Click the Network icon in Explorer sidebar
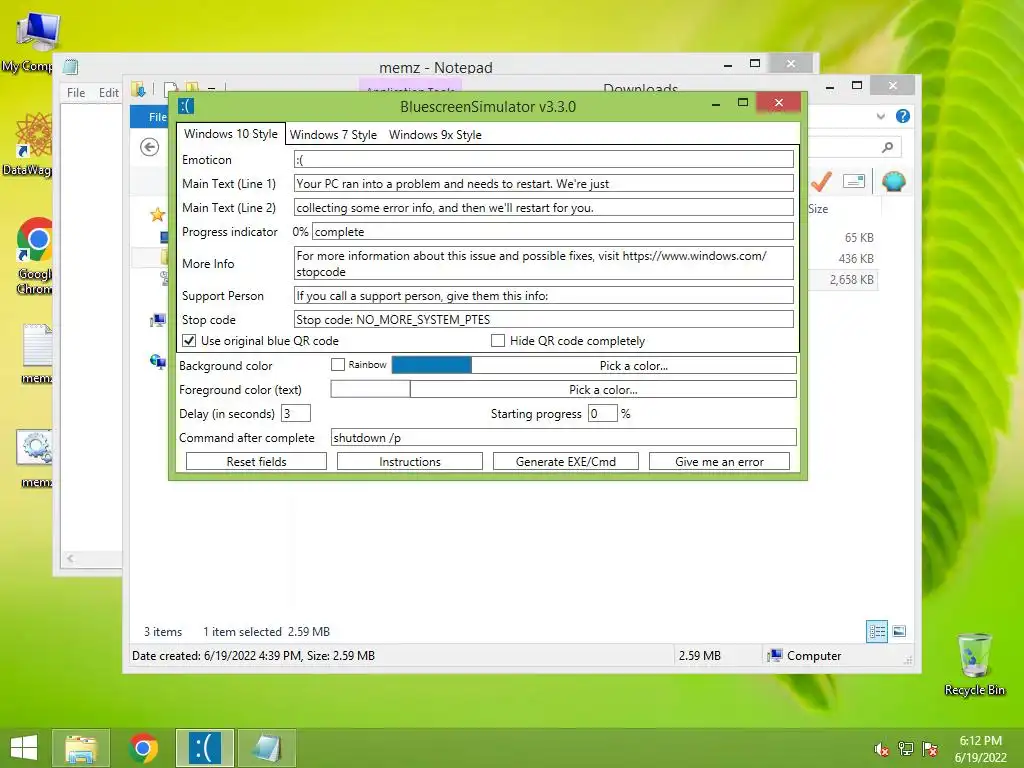 (158, 361)
